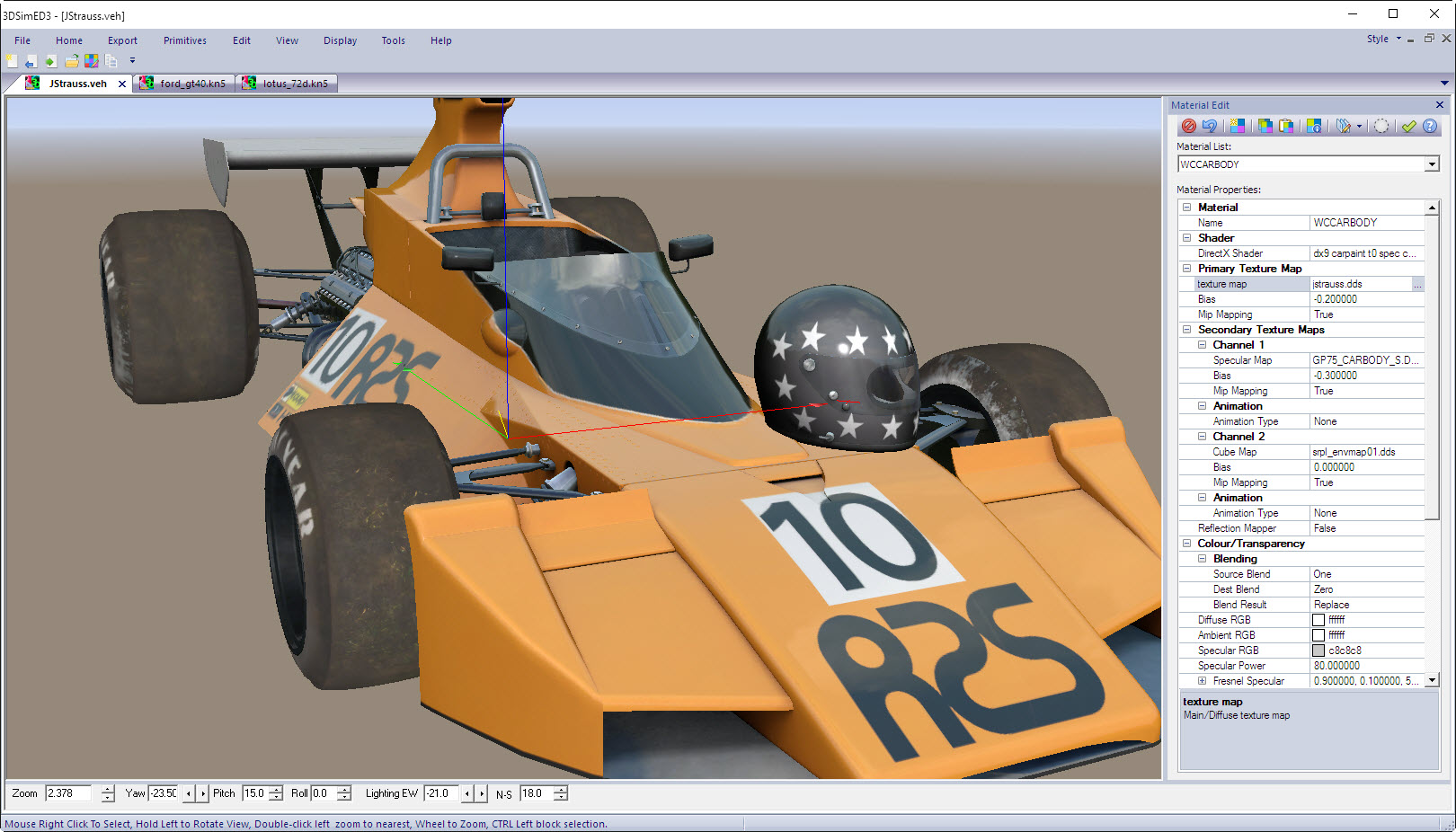The height and width of the screenshot is (832, 1456).
Task: Click the Source Blend value One
Action: tap(1366, 574)
